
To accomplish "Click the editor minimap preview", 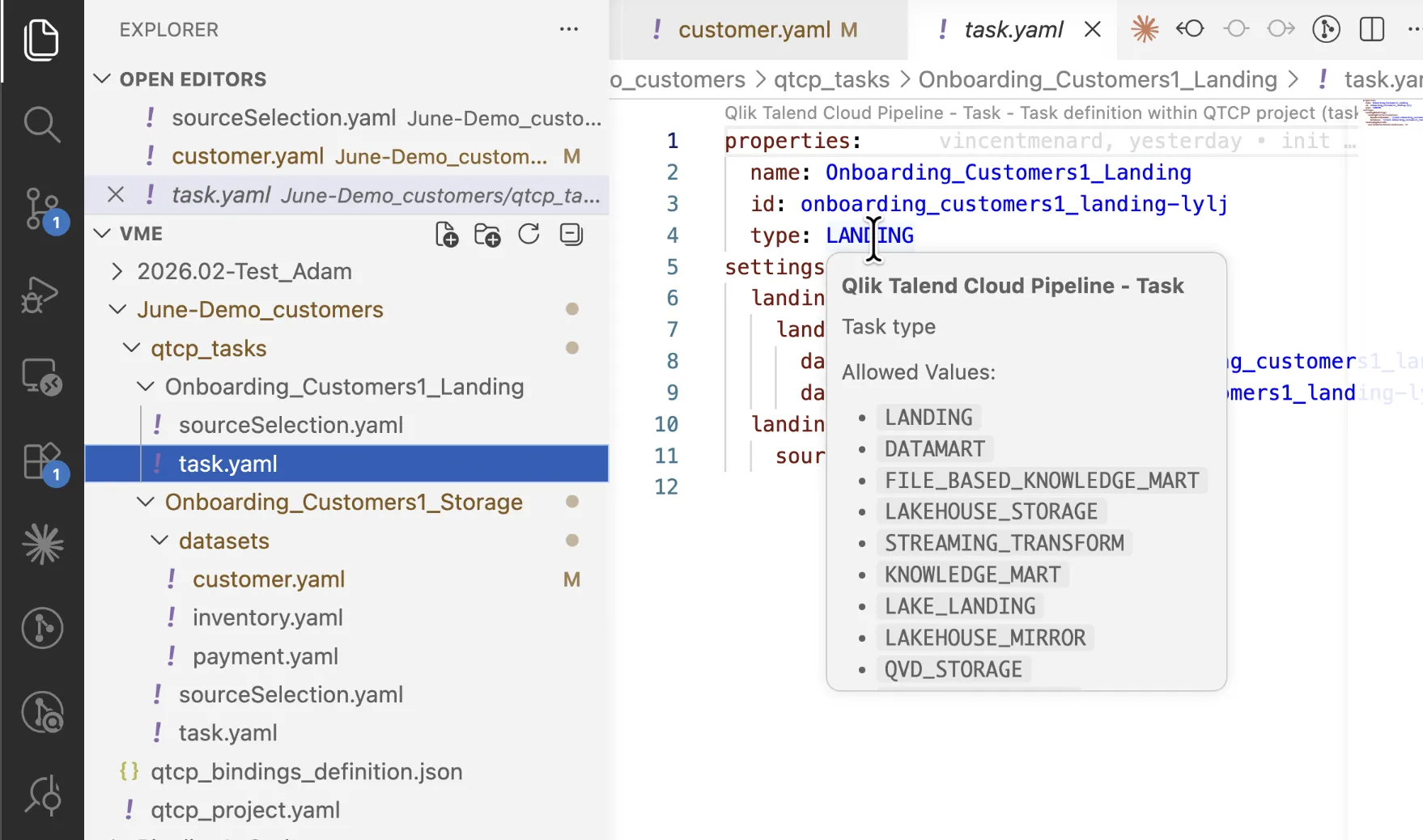I will [x=1393, y=112].
